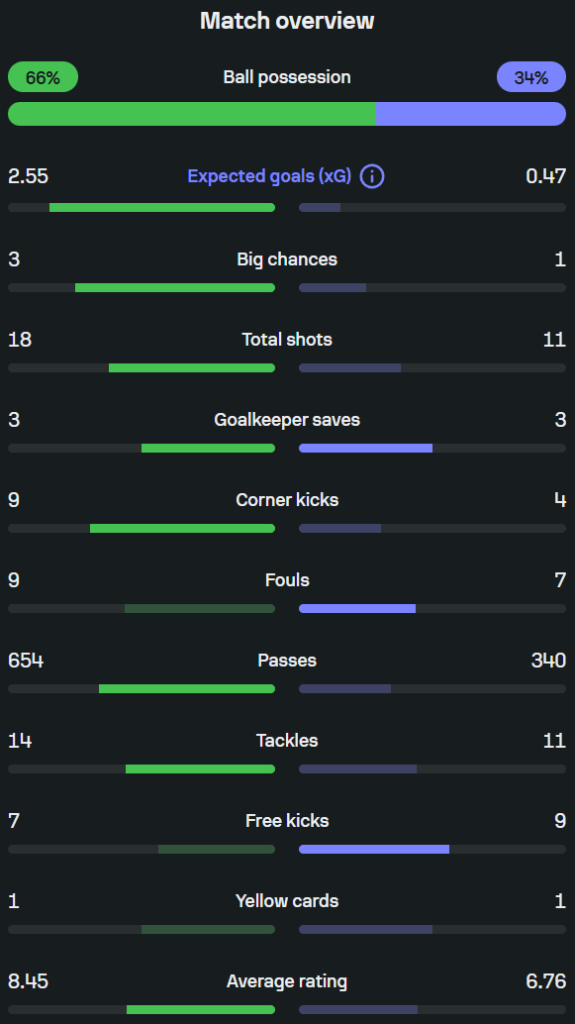
Task: Select the 34% possession badge
Action: point(531,77)
